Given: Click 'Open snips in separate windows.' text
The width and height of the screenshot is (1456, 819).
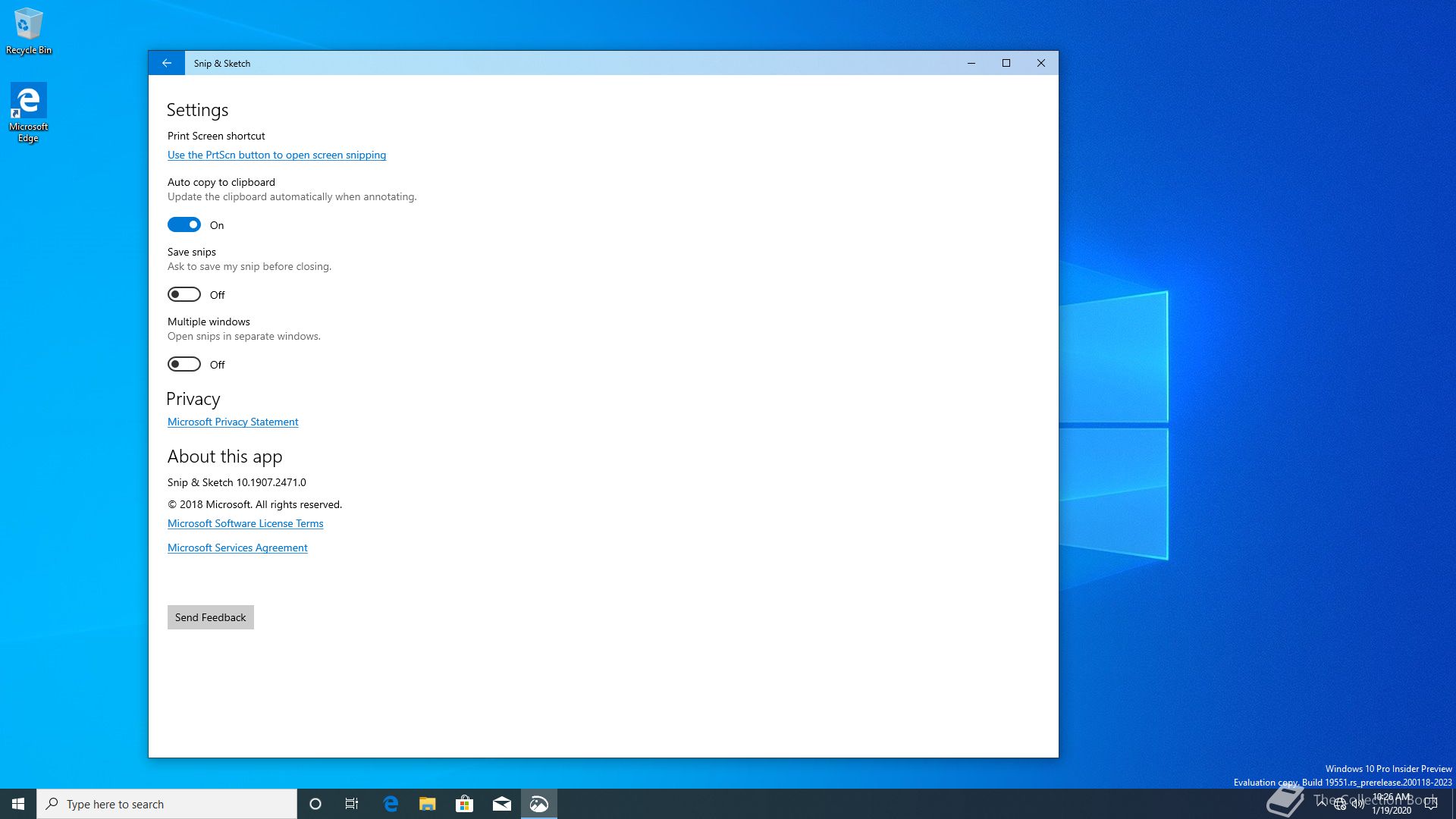Looking at the screenshot, I should click(x=244, y=336).
